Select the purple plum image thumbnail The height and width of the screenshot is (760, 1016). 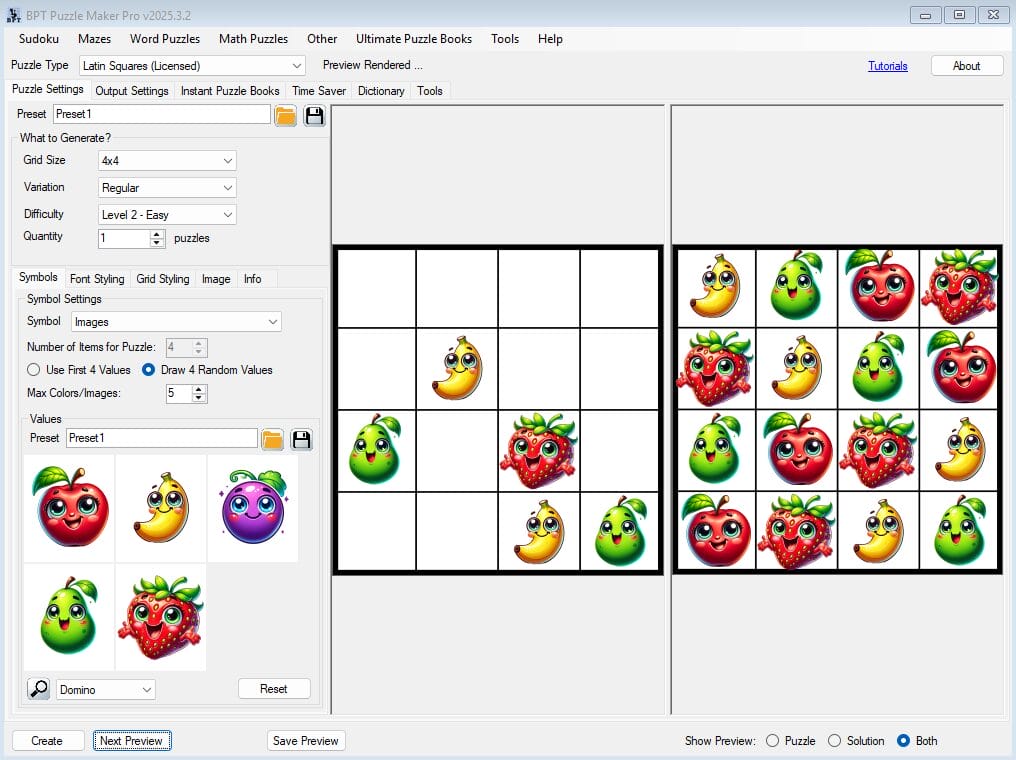tap(252, 507)
